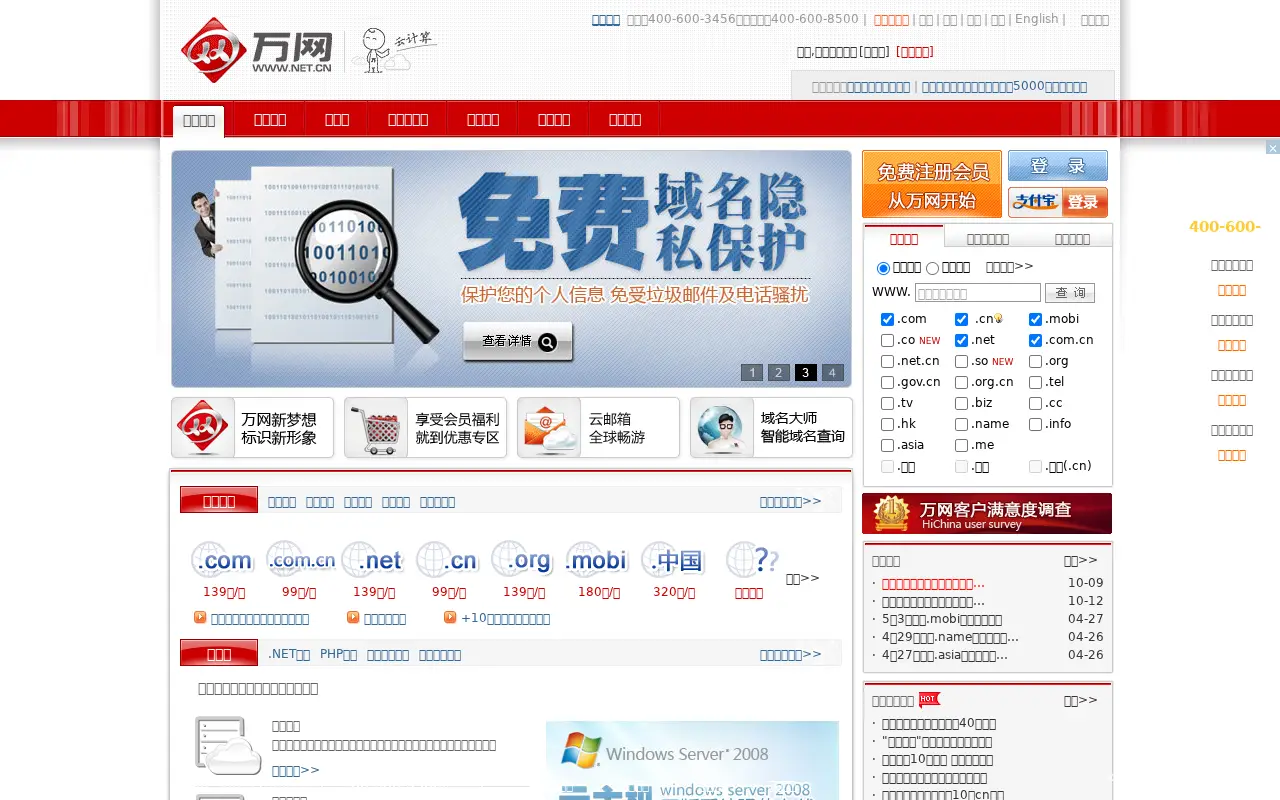The height and width of the screenshot is (800, 1280).
Task: Check the .org domain checkbox
Action: click(x=1035, y=362)
